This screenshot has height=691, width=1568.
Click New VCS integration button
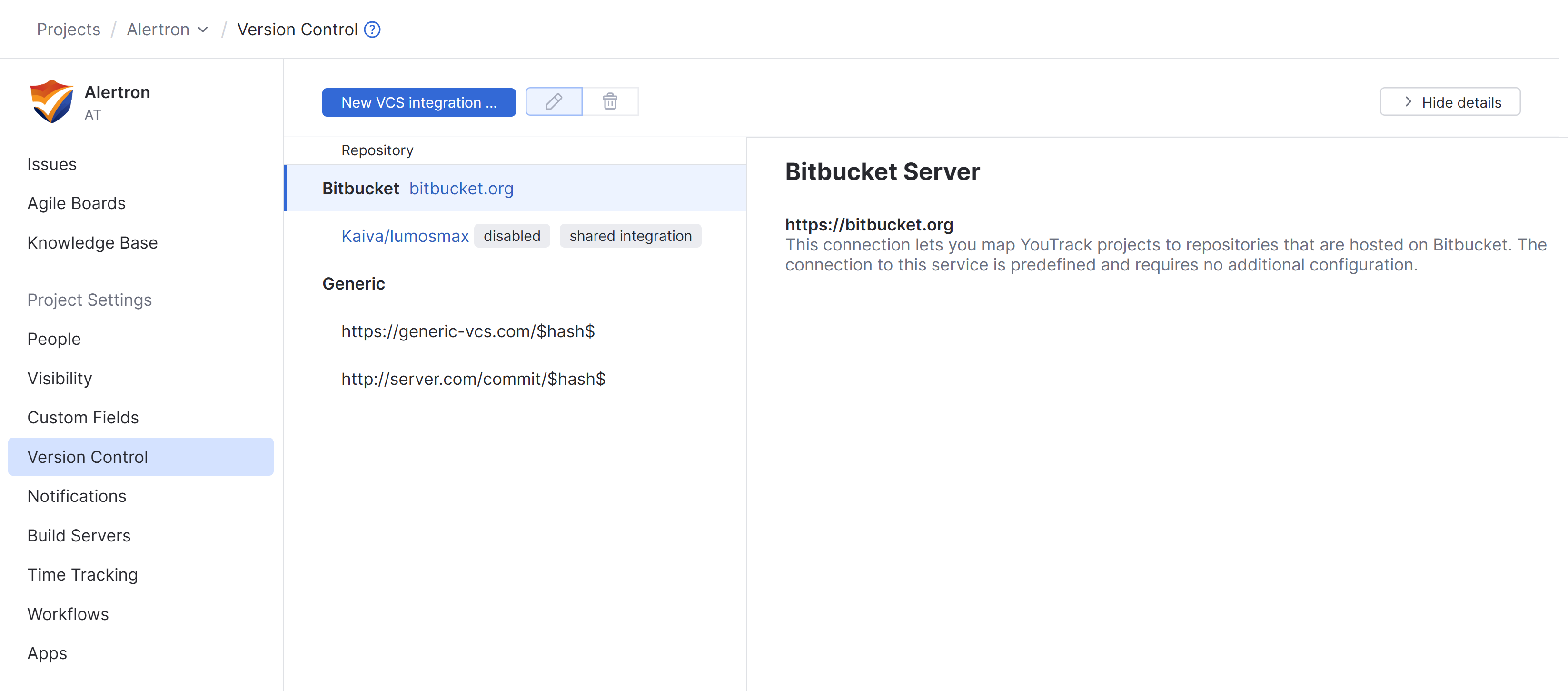[419, 102]
